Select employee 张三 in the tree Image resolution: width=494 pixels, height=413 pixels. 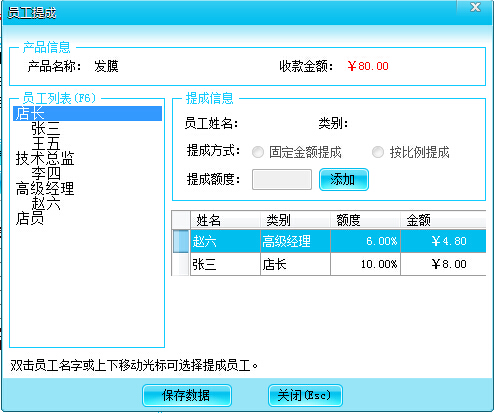46,128
